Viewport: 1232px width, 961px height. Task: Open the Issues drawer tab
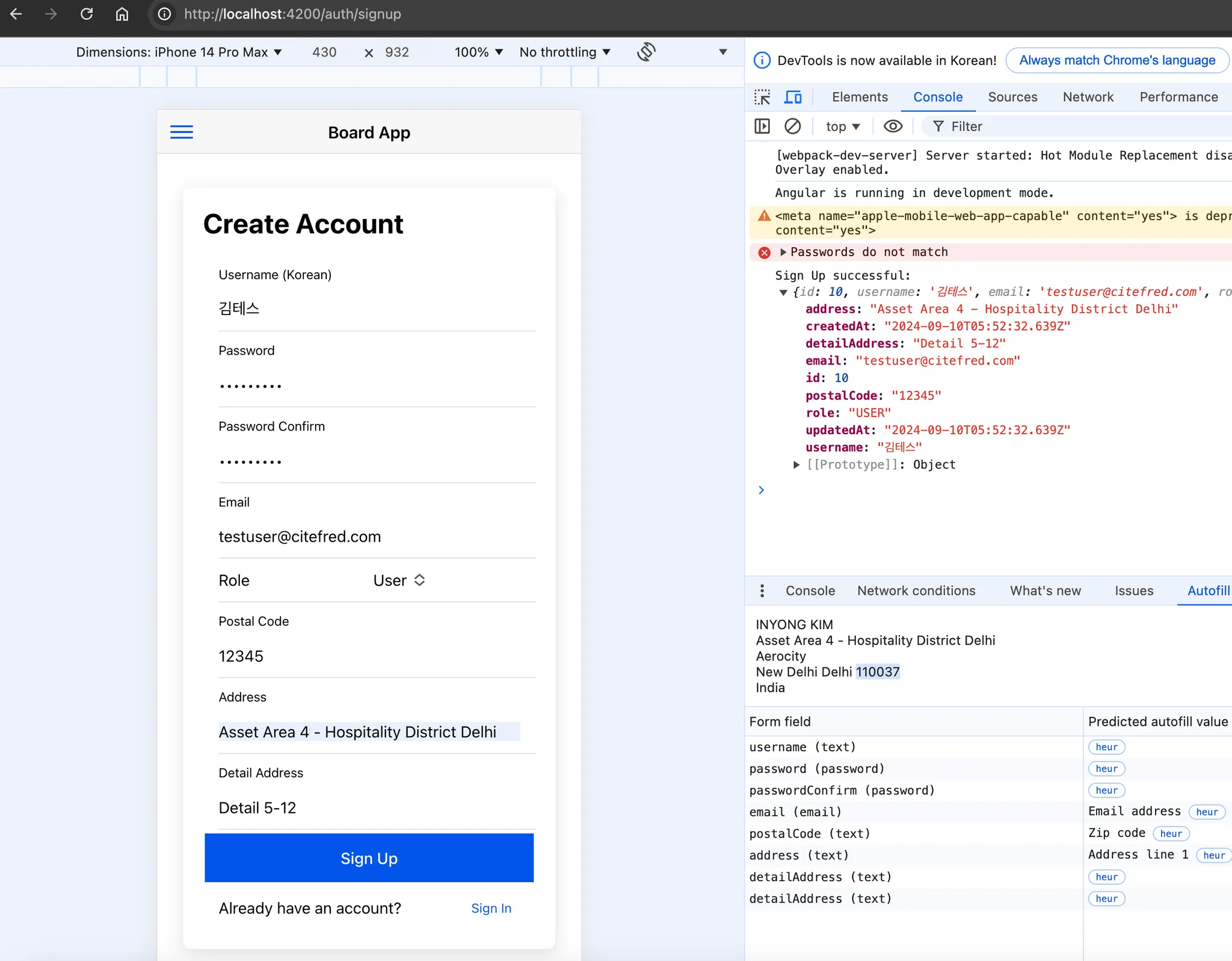click(x=1133, y=591)
